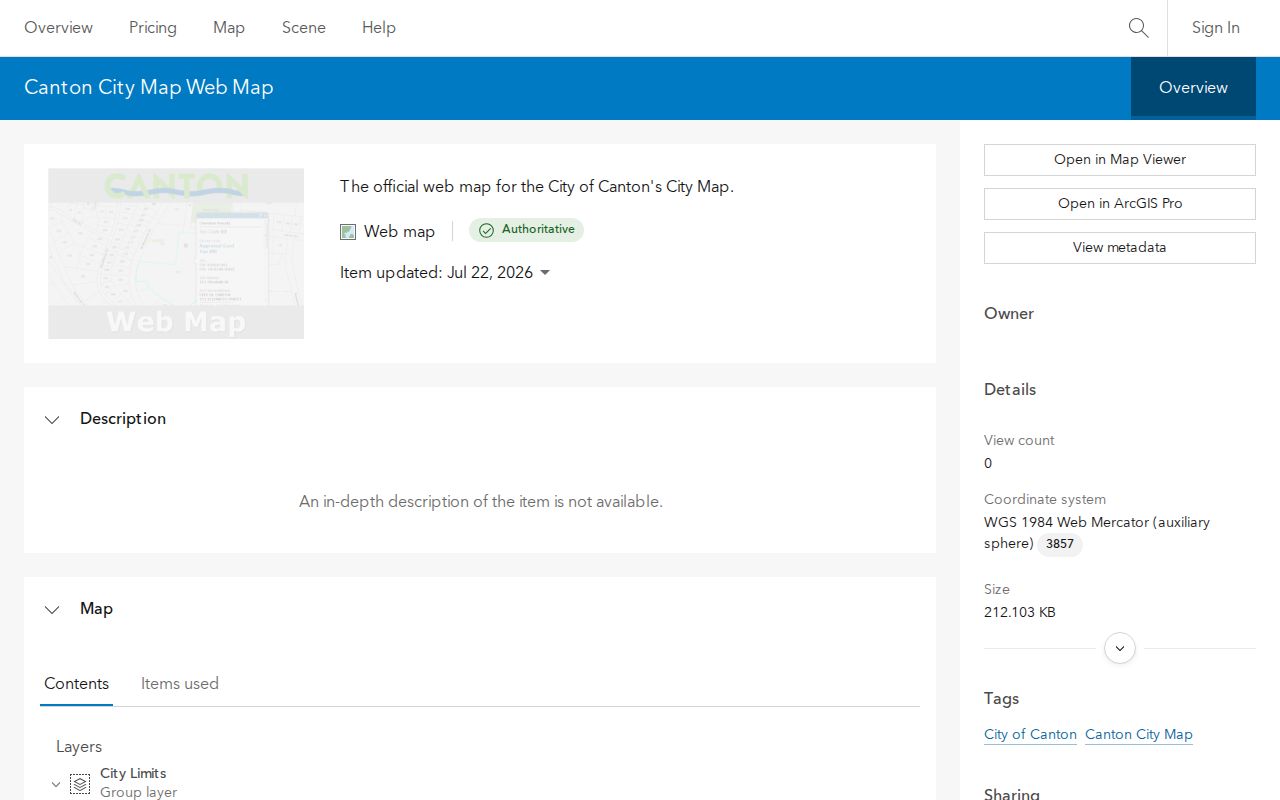Switch to the Contents tab
Screen dimensions: 1280x800
click(76, 684)
